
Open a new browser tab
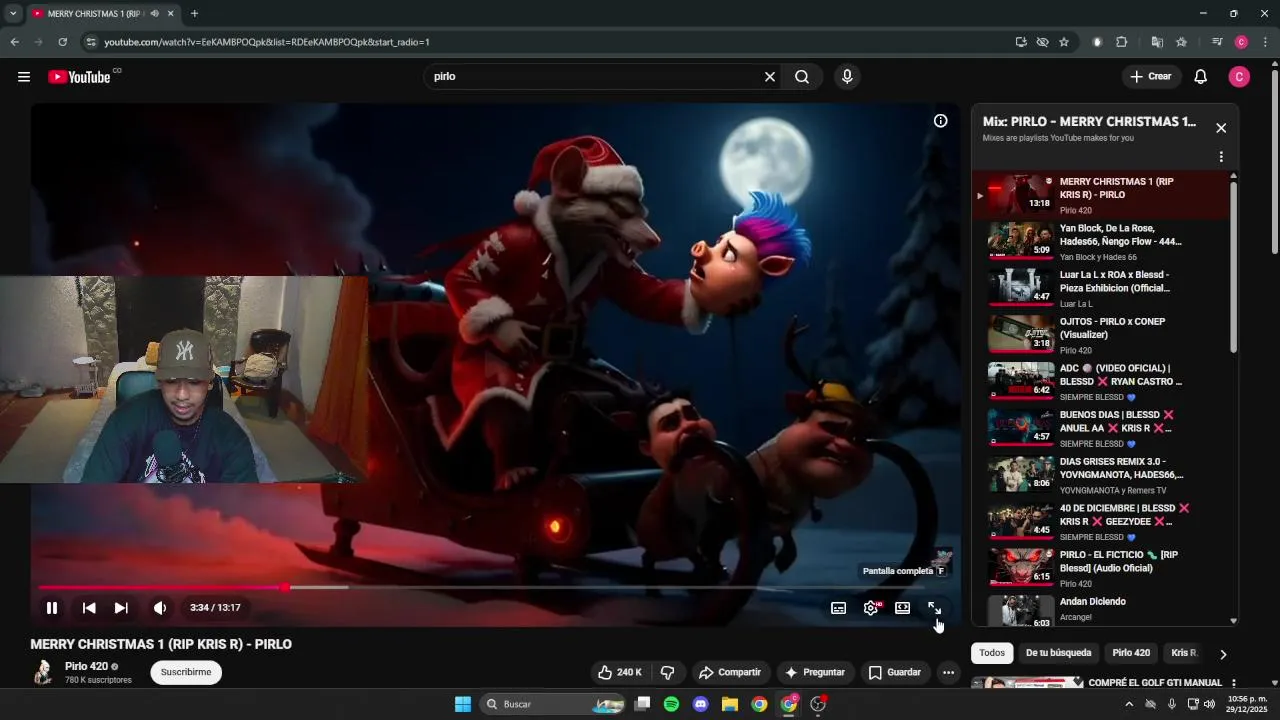tap(194, 14)
